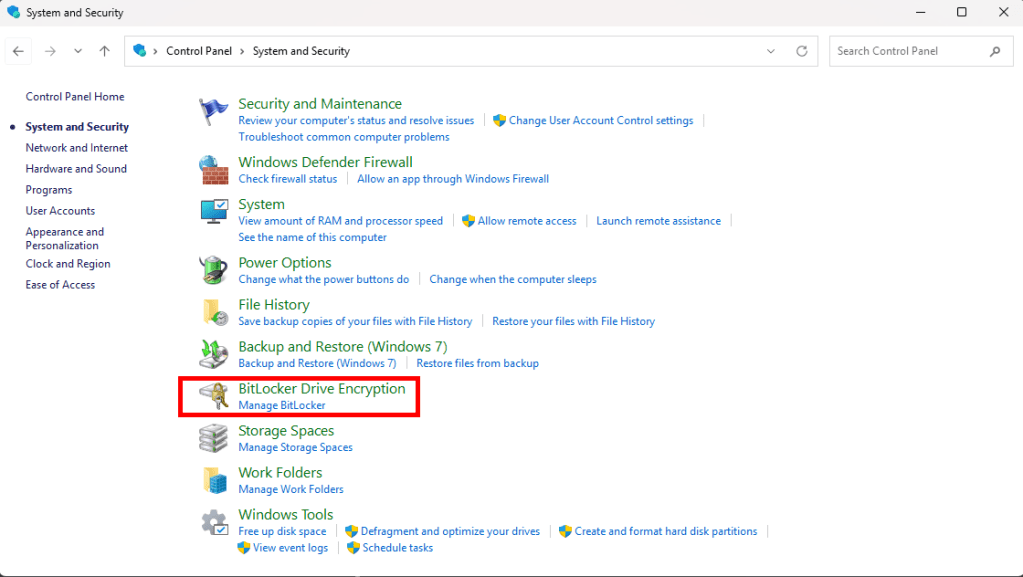Open Windows Defender Firewall heading
This screenshot has height=577, width=1023.
[326, 162]
